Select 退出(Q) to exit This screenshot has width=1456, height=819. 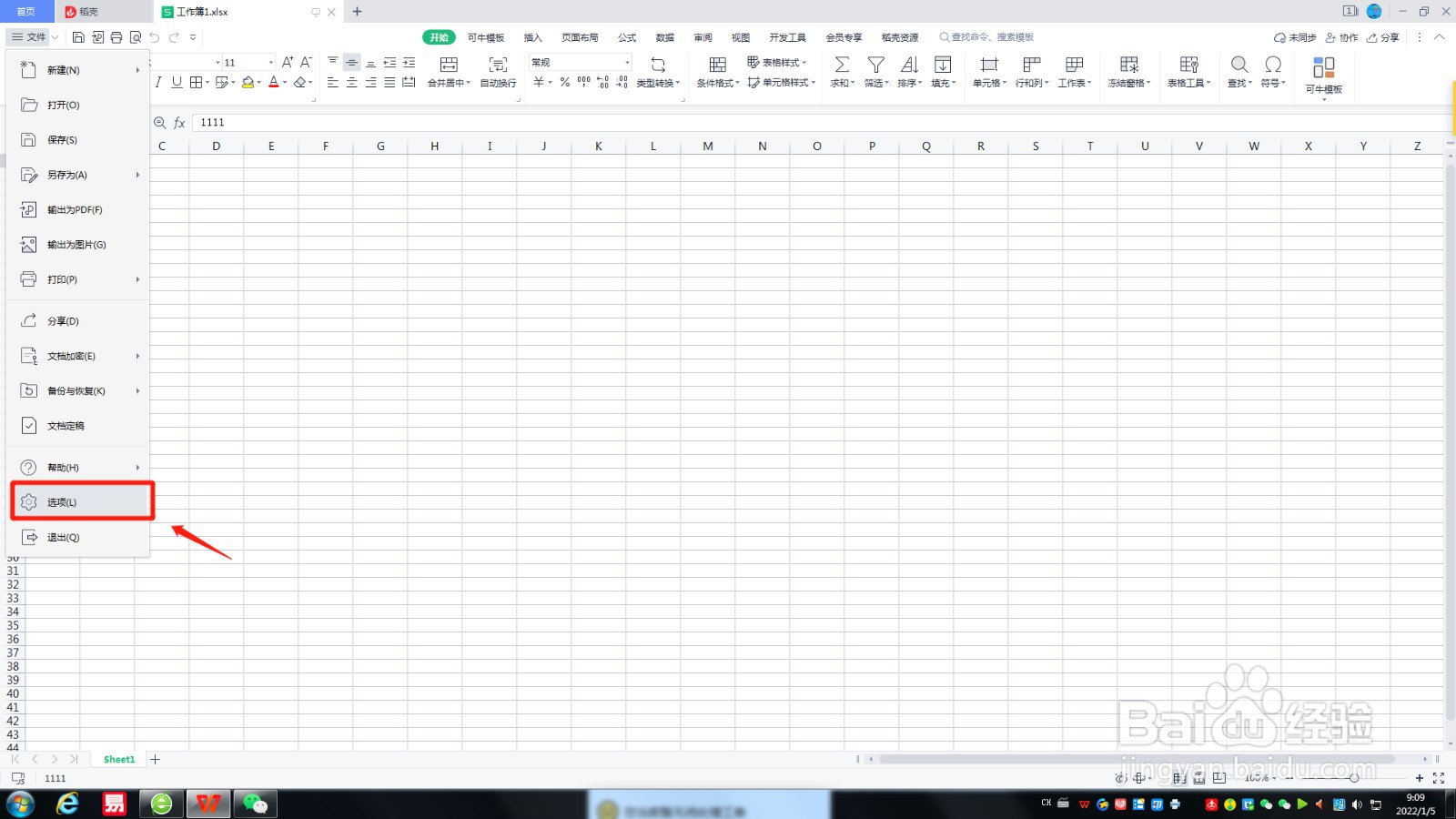78,537
